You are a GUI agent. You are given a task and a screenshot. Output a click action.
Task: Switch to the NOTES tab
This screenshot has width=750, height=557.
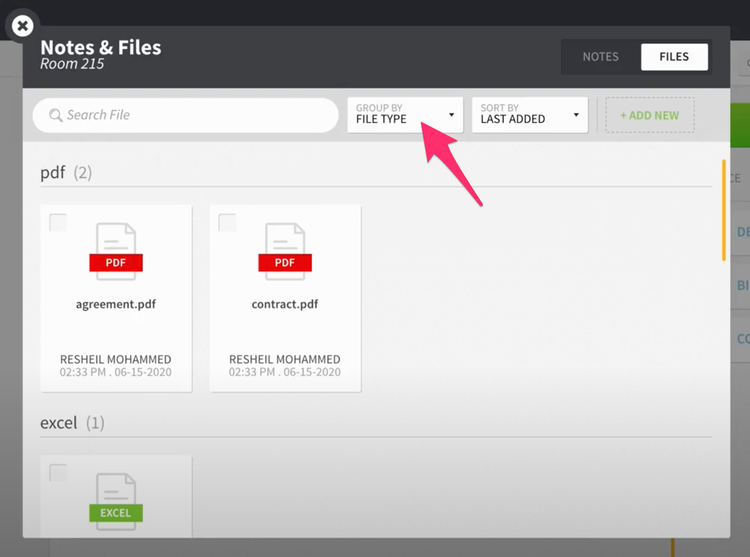[x=600, y=57]
